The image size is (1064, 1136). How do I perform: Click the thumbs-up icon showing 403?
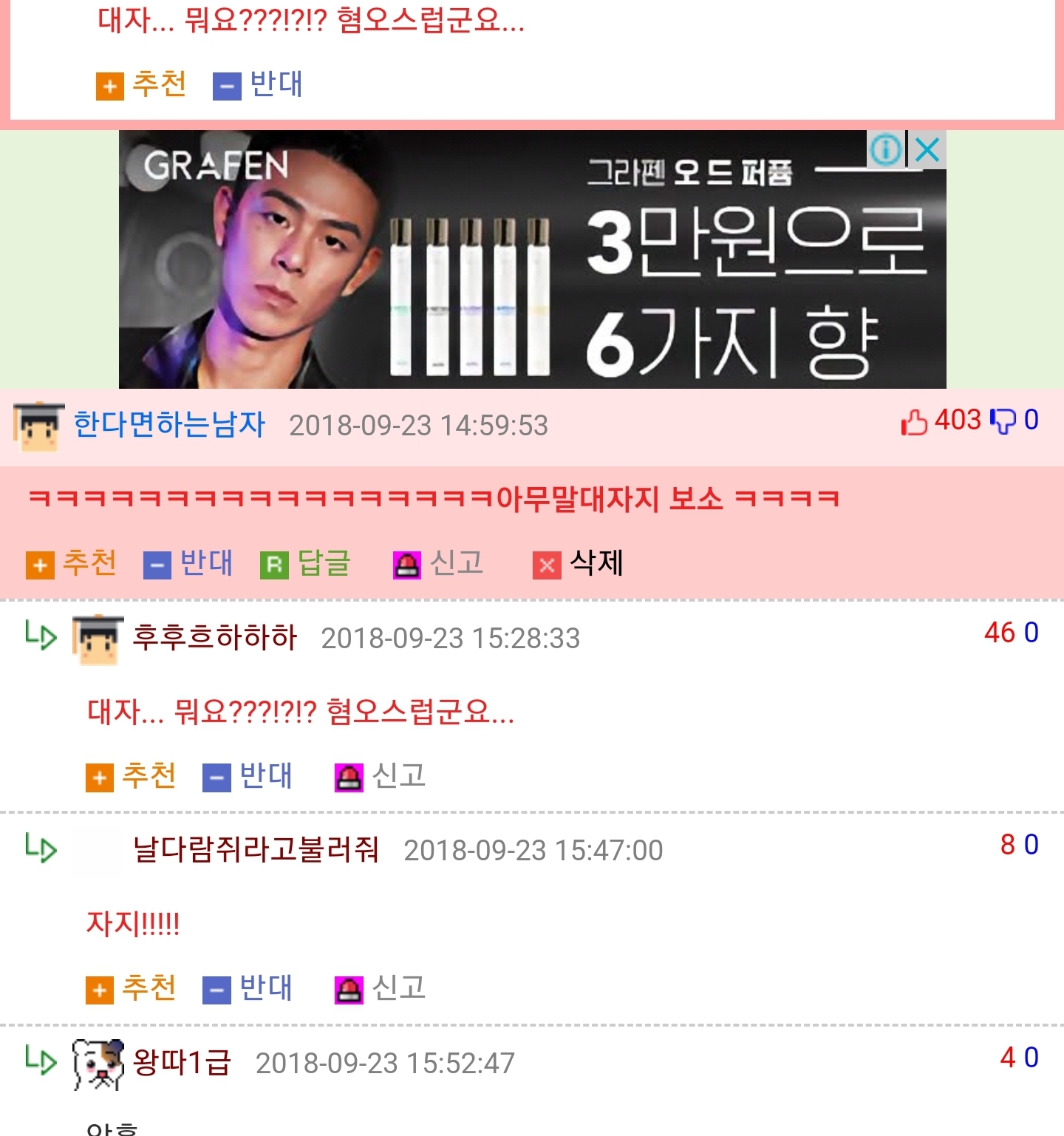(914, 421)
